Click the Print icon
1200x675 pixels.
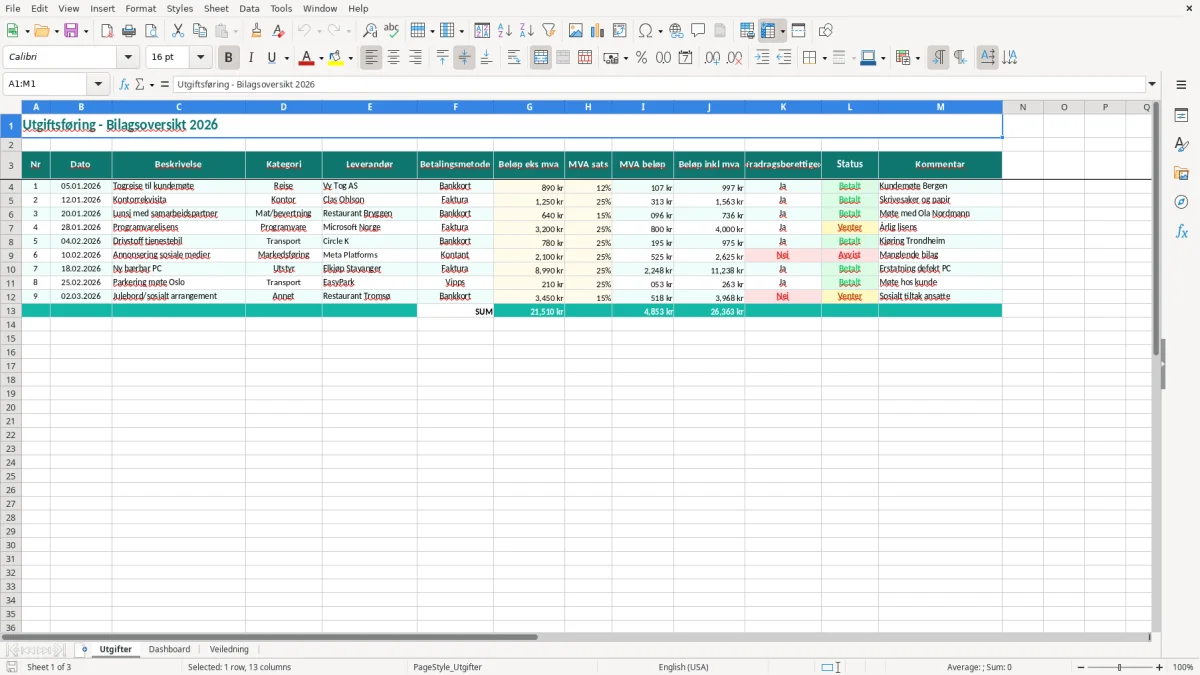coord(129,31)
